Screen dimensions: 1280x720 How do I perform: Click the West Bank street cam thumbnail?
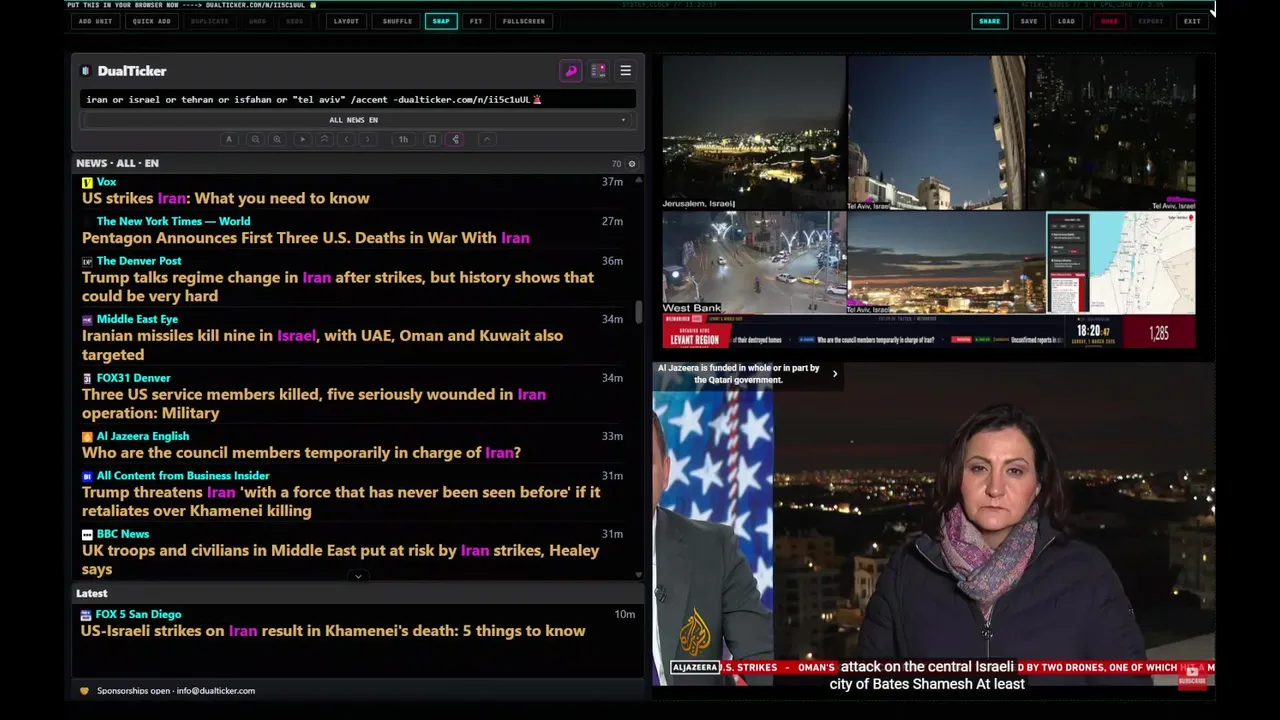754,263
